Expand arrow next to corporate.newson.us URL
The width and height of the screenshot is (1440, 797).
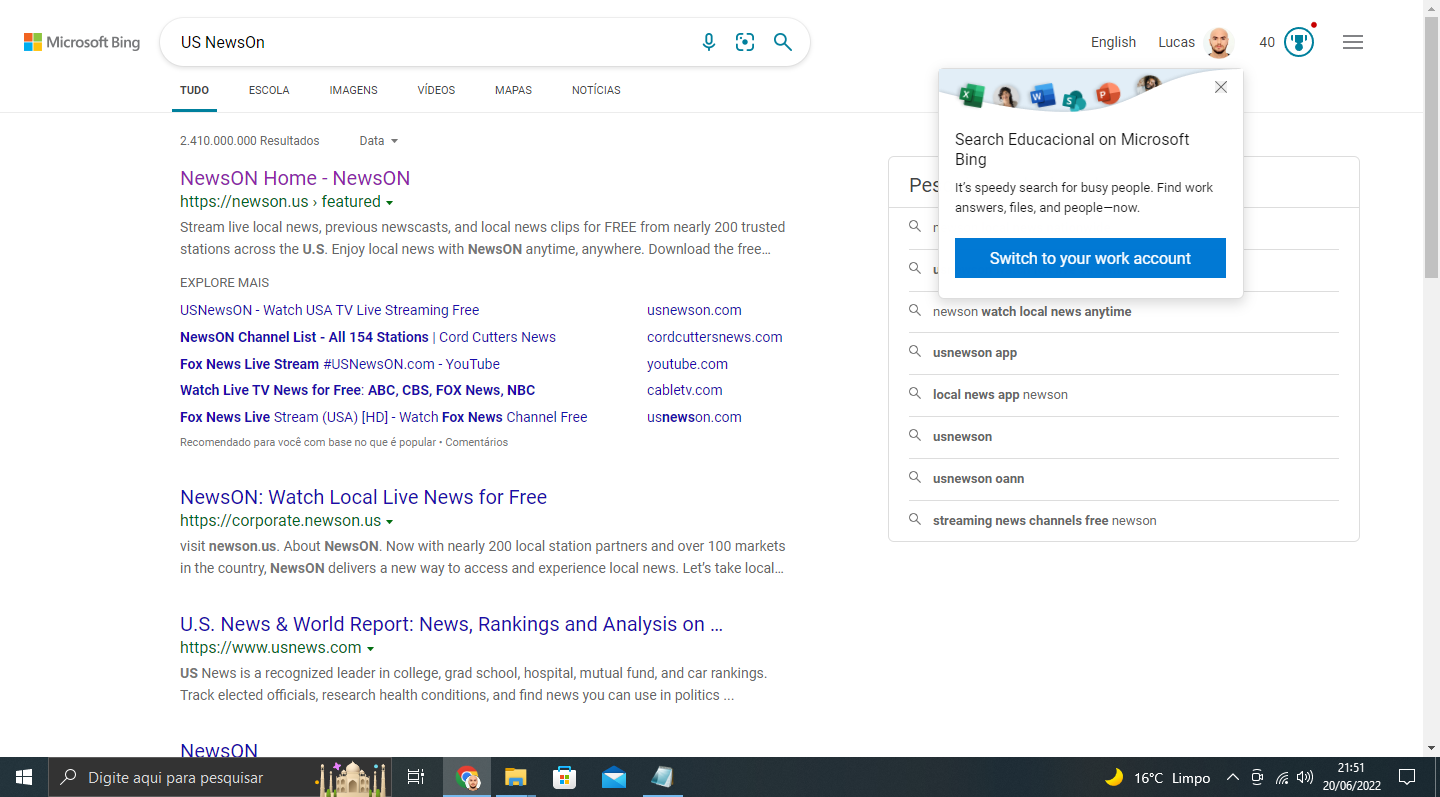tap(390, 522)
